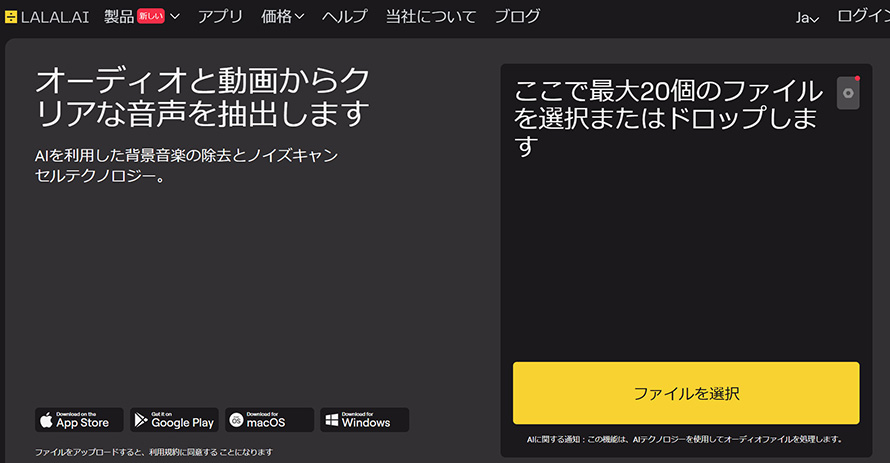The width and height of the screenshot is (890, 463).
Task: Go to the 当社について page
Action: (x=431, y=17)
